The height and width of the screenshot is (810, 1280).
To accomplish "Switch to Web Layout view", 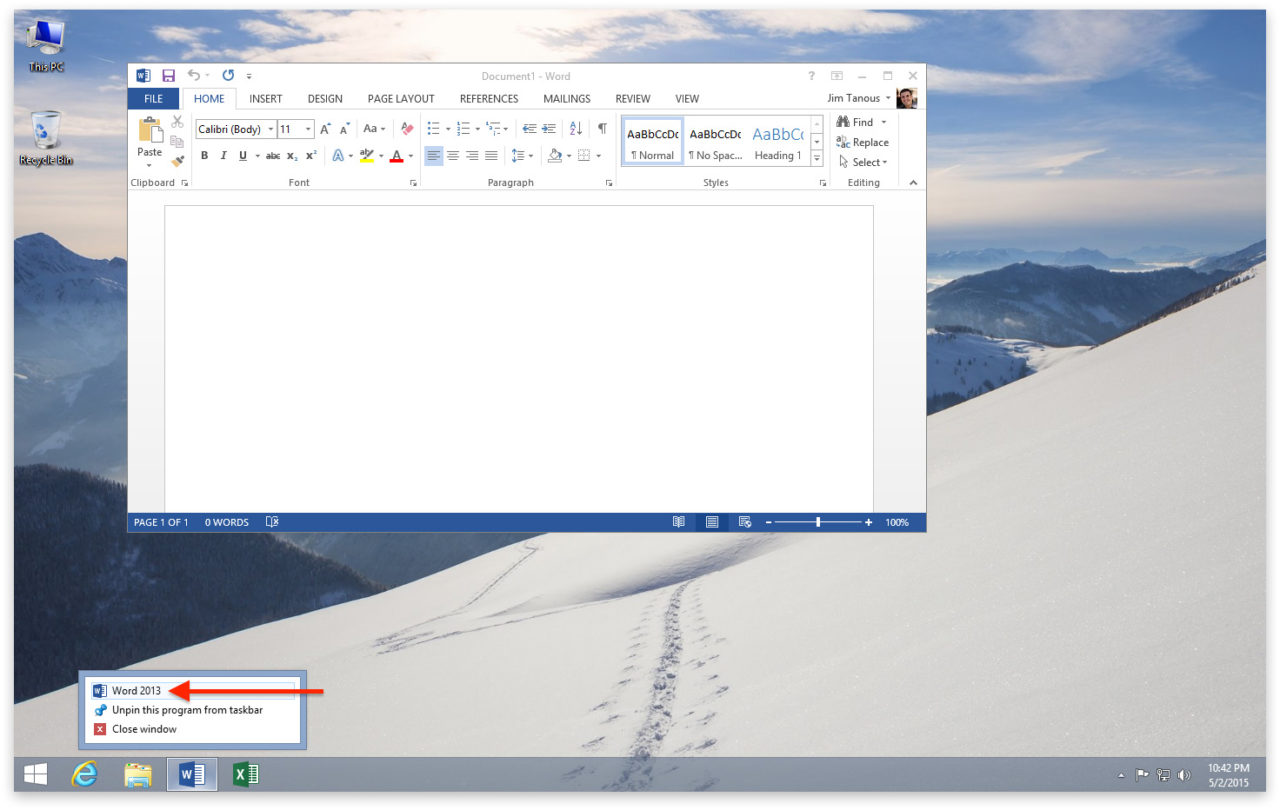I will (x=745, y=521).
